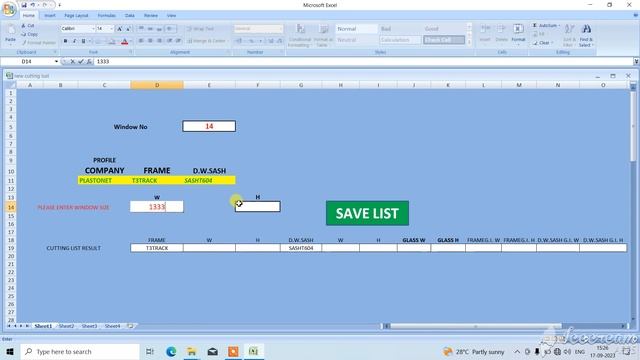Save workbook from Quick Access Toolbar
This screenshot has width=640, height=360.
[24, 5]
